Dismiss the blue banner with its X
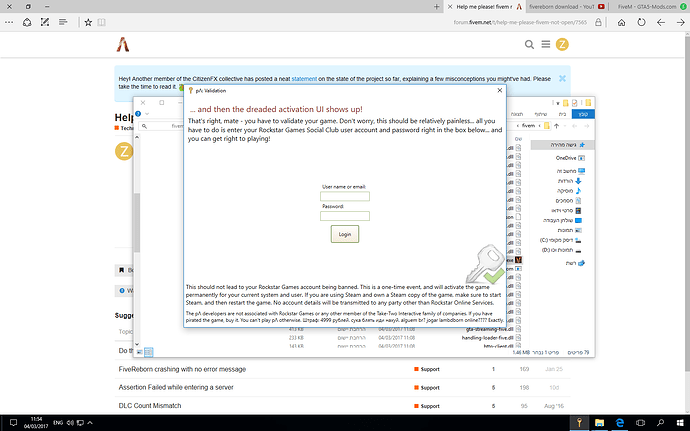 click(562, 78)
